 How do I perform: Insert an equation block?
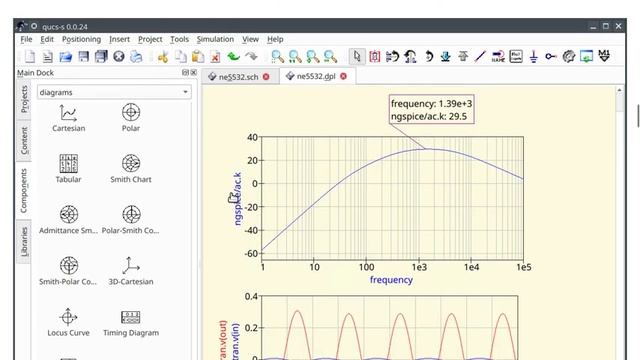(x=516, y=56)
